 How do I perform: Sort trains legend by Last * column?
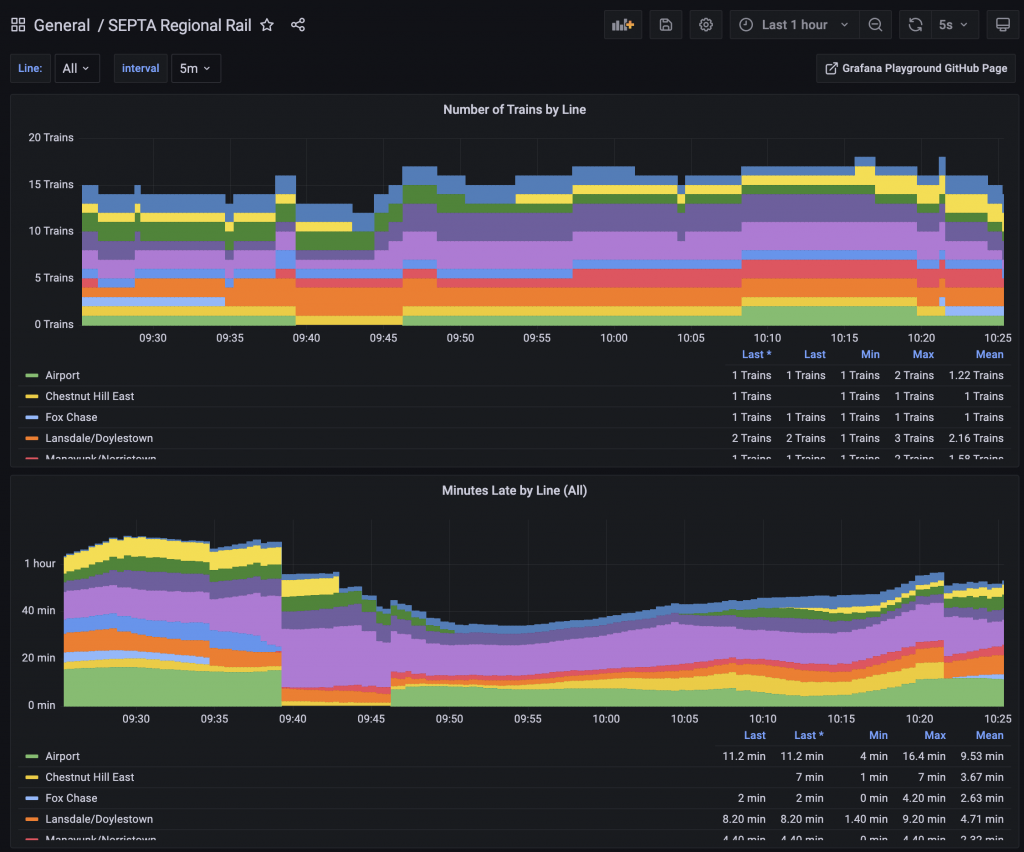point(756,355)
